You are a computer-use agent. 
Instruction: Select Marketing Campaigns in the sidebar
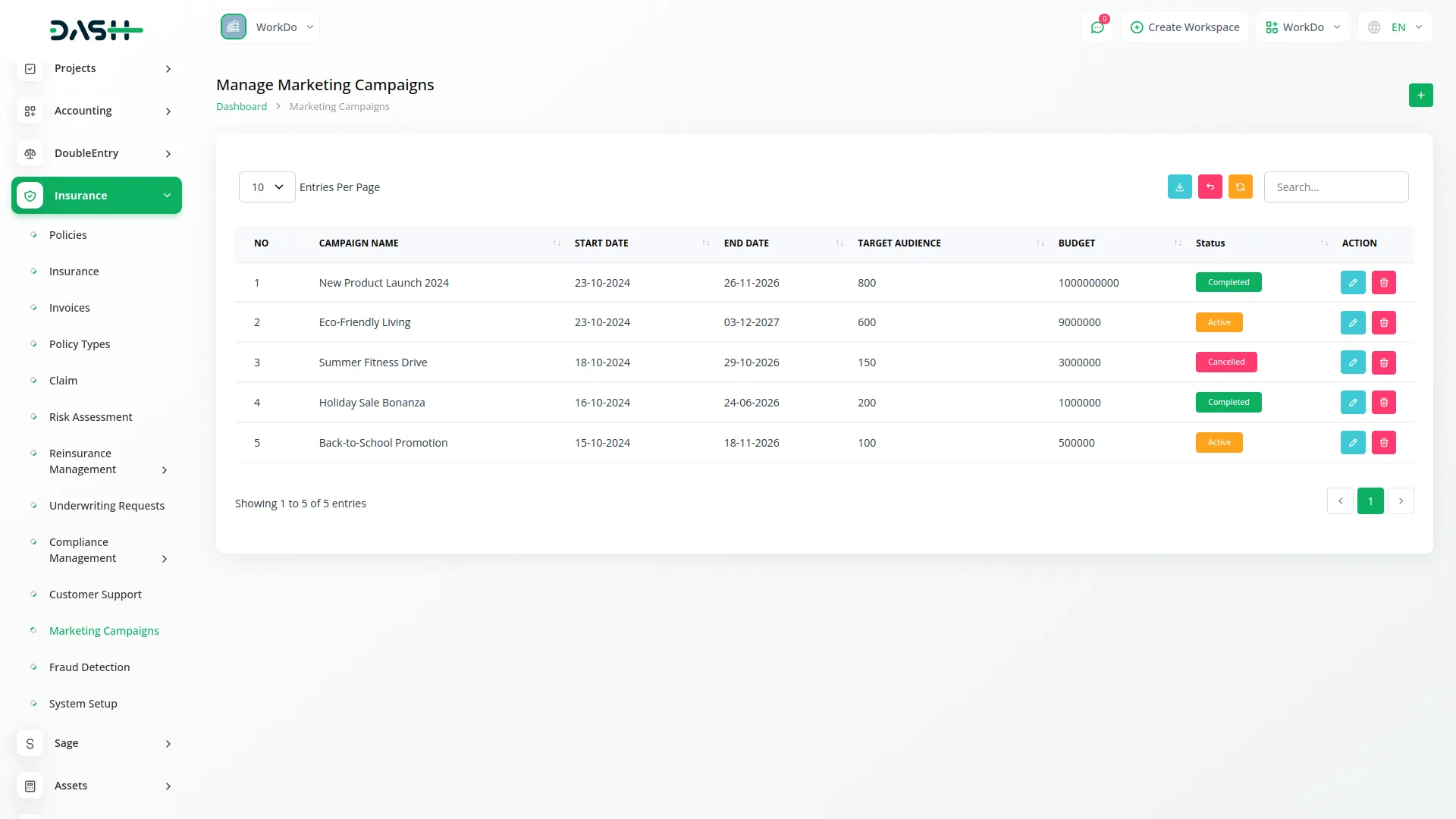point(104,630)
